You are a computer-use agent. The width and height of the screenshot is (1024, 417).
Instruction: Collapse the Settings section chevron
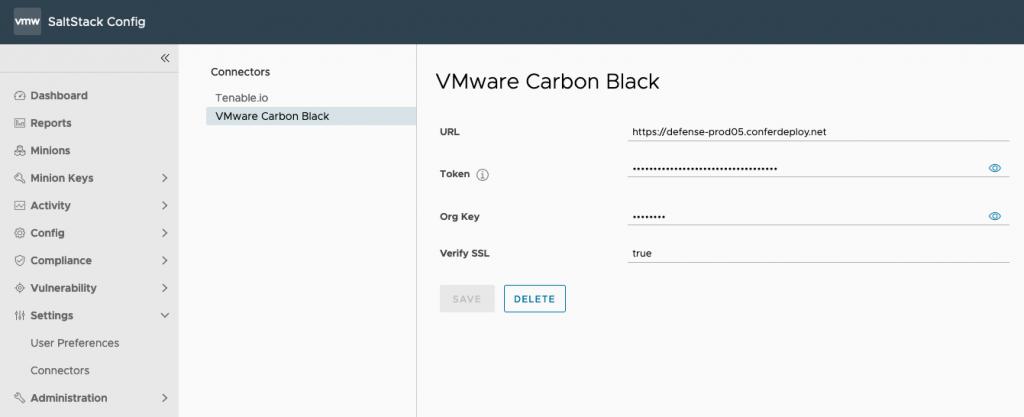click(x=164, y=316)
